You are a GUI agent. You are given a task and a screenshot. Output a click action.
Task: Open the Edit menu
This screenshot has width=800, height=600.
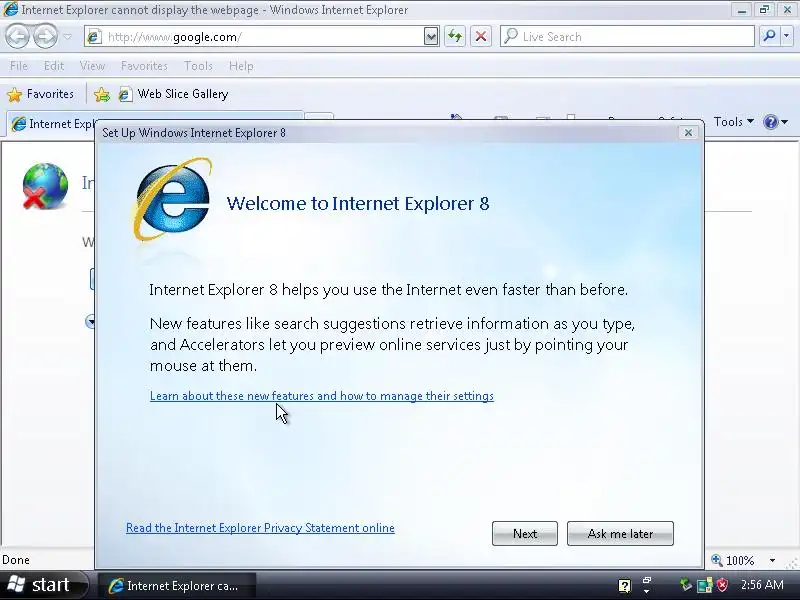pos(54,66)
